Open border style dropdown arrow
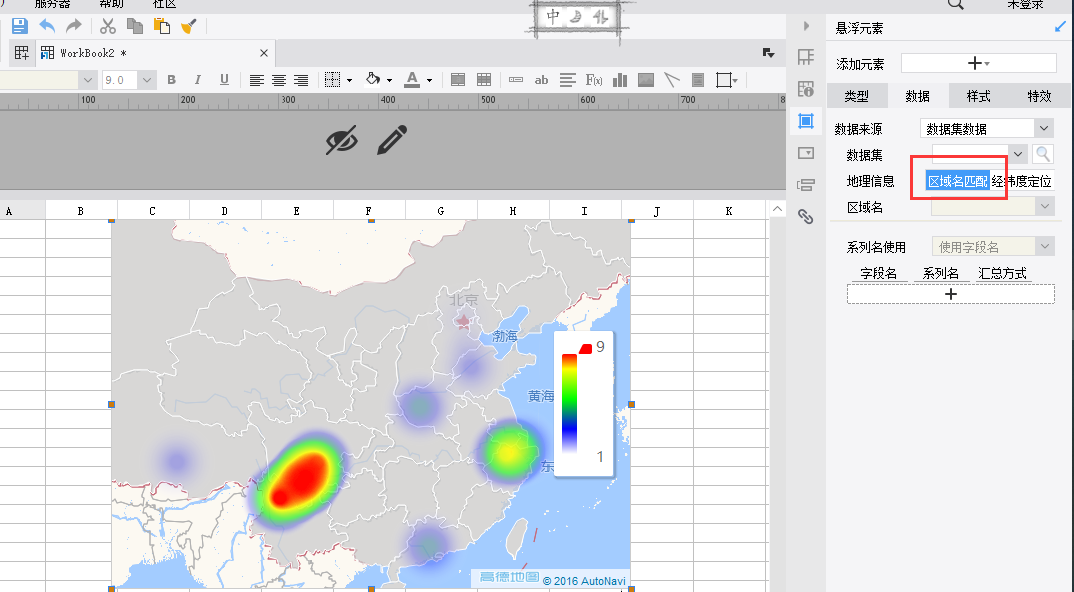1074x592 pixels. 349,81
